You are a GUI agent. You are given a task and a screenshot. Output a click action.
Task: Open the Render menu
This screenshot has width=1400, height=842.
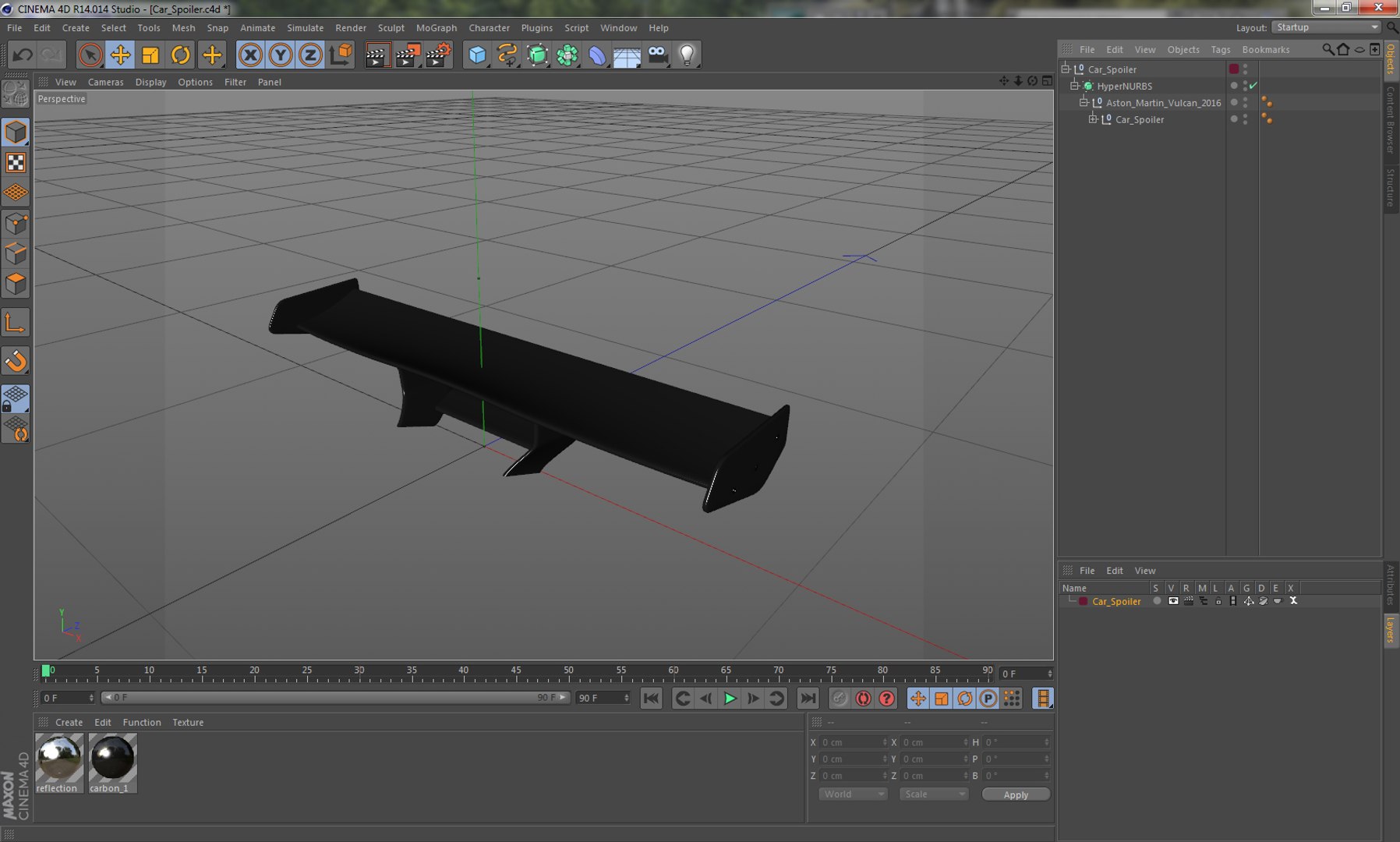tap(351, 28)
